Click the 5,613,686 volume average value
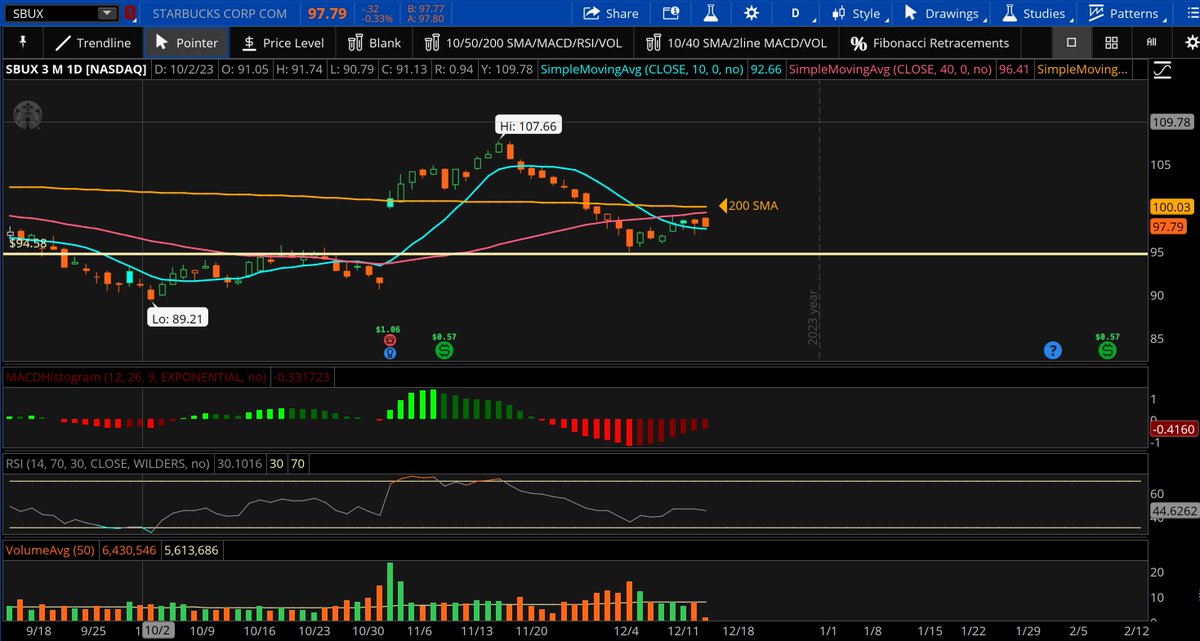This screenshot has height=641, width=1200. [x=192, y=550]
